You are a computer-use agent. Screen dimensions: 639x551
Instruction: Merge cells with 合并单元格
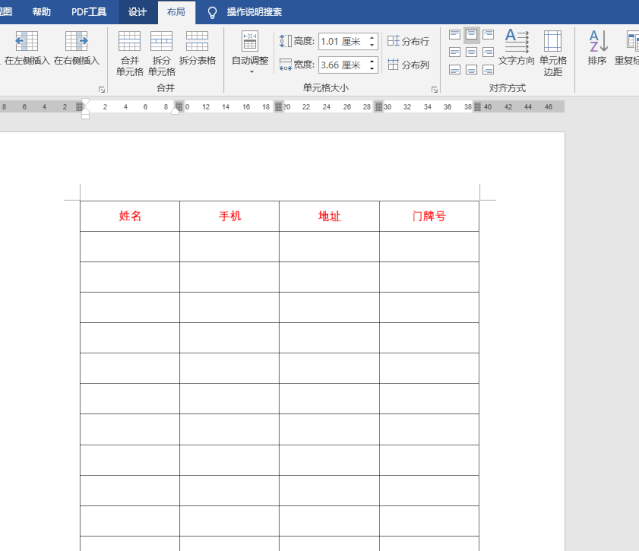point(130,53)
